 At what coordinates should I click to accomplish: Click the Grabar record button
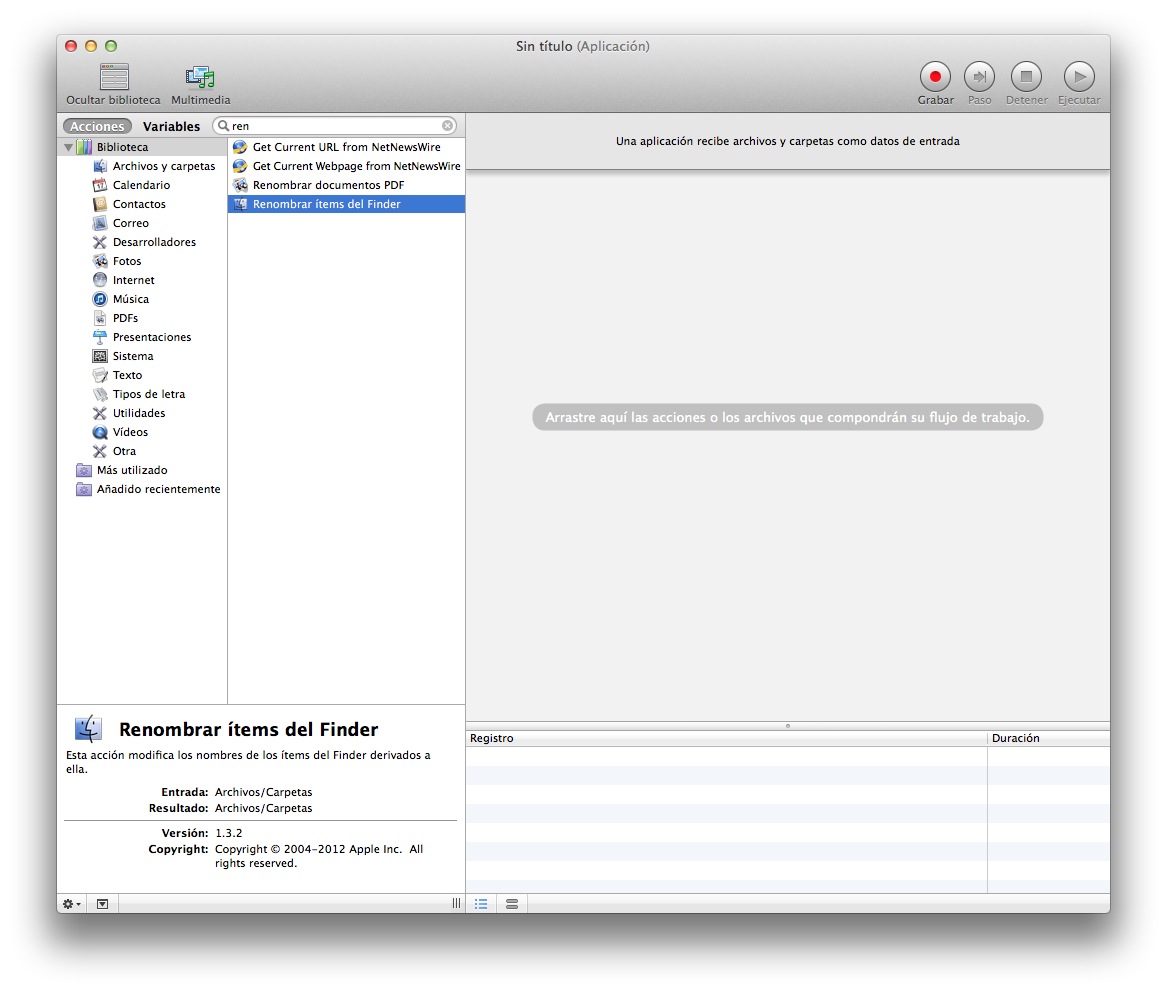(935, 77)
